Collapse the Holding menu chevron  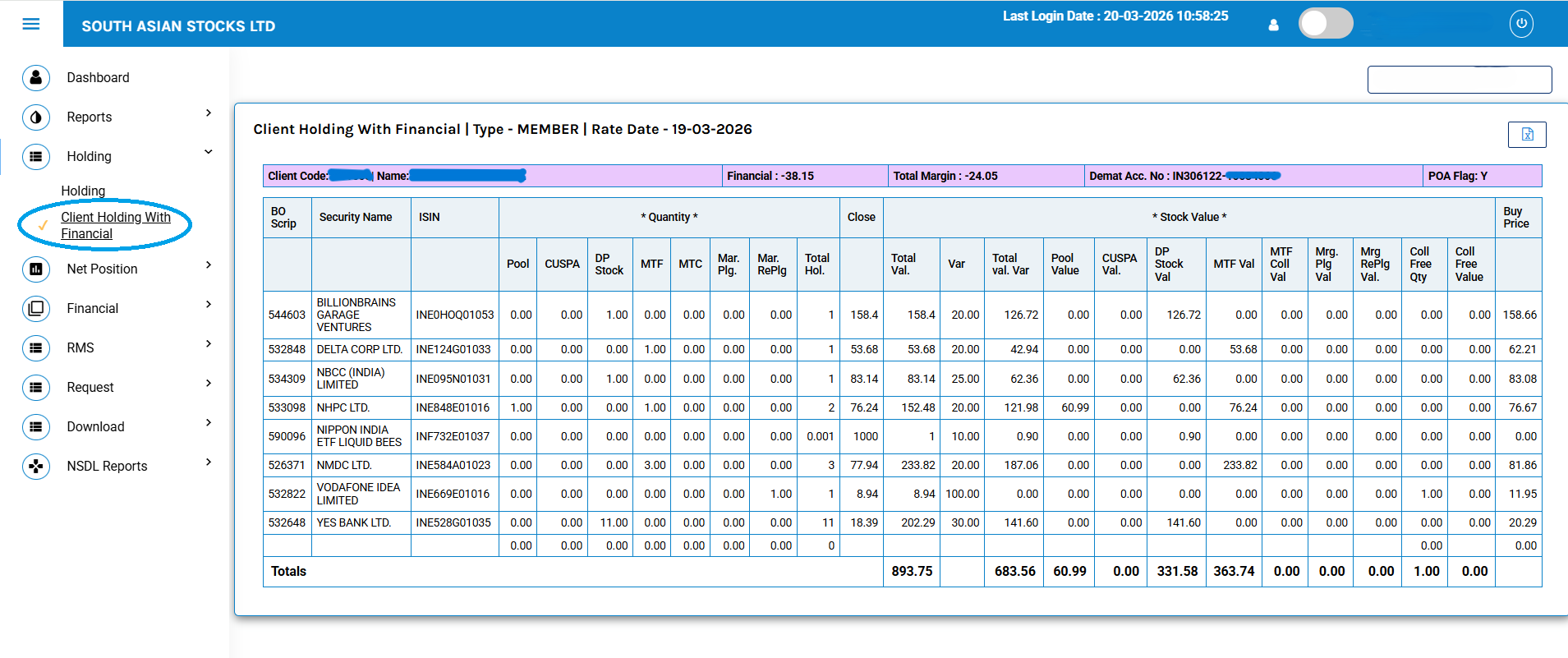pyautogui.click(x=209, y=152)
